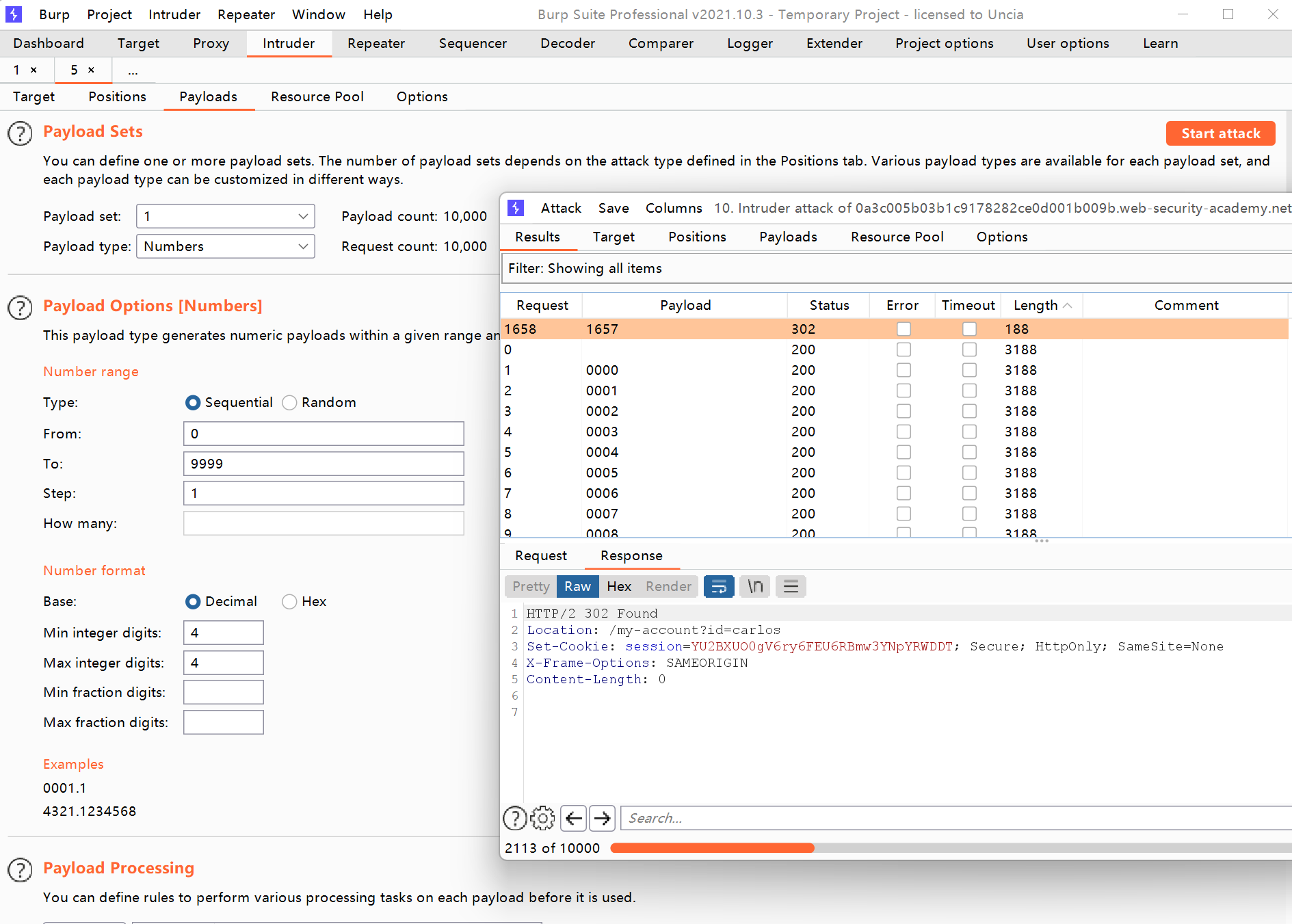Go to next search match arrow
1292x924 pixels.
[x=602, y=818]
